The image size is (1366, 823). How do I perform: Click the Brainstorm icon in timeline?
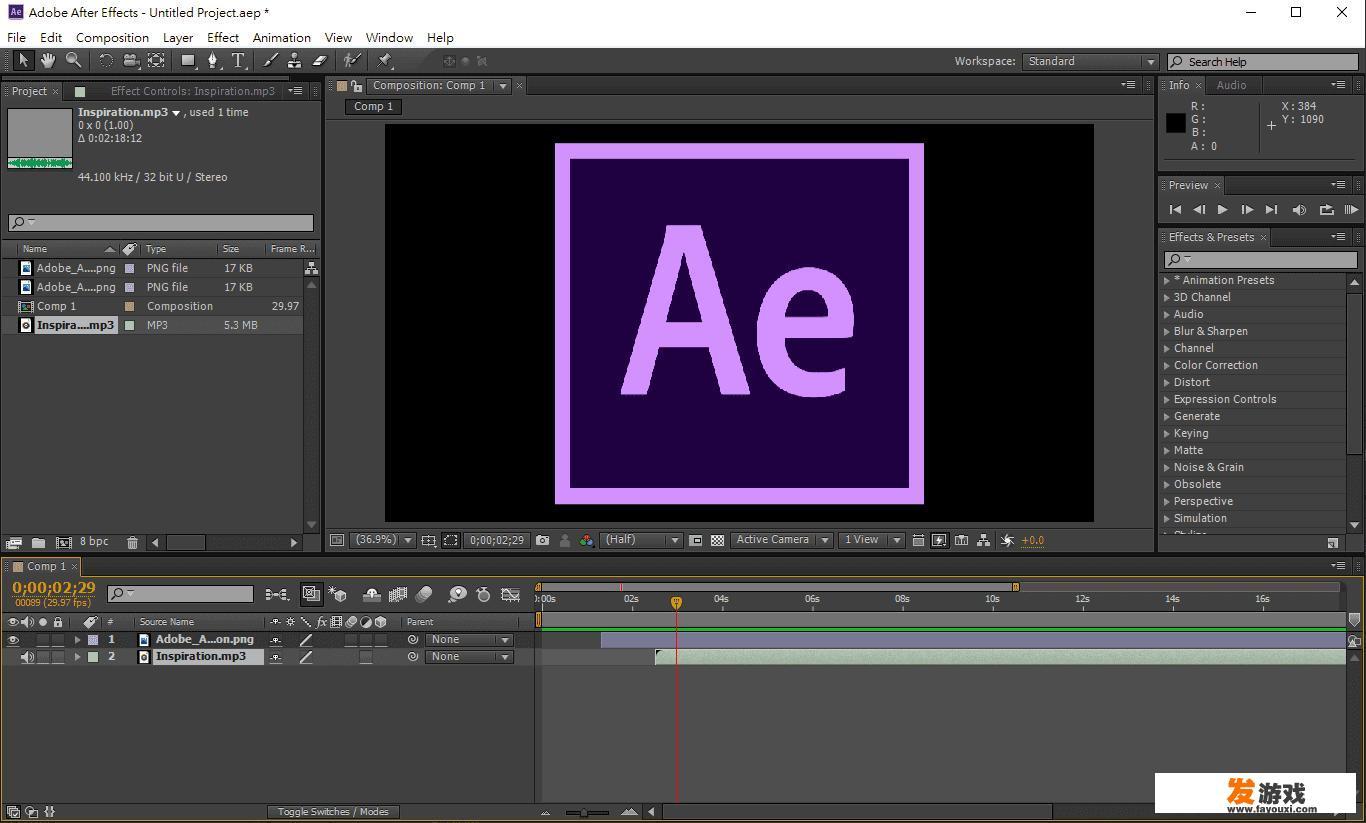pos(457,594)
